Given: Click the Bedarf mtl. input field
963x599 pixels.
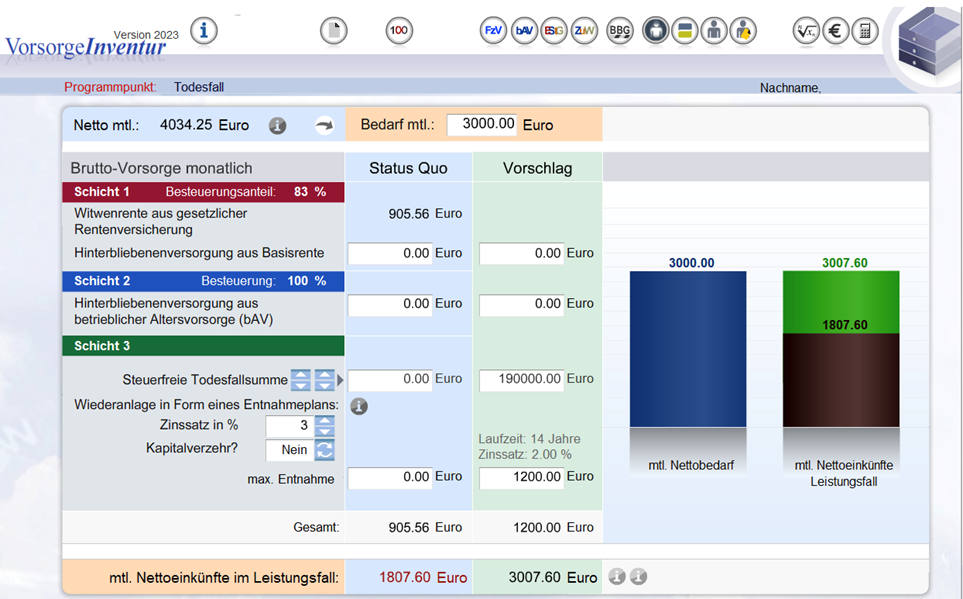Looking at the screenshot, I should [x=483, y=125].
